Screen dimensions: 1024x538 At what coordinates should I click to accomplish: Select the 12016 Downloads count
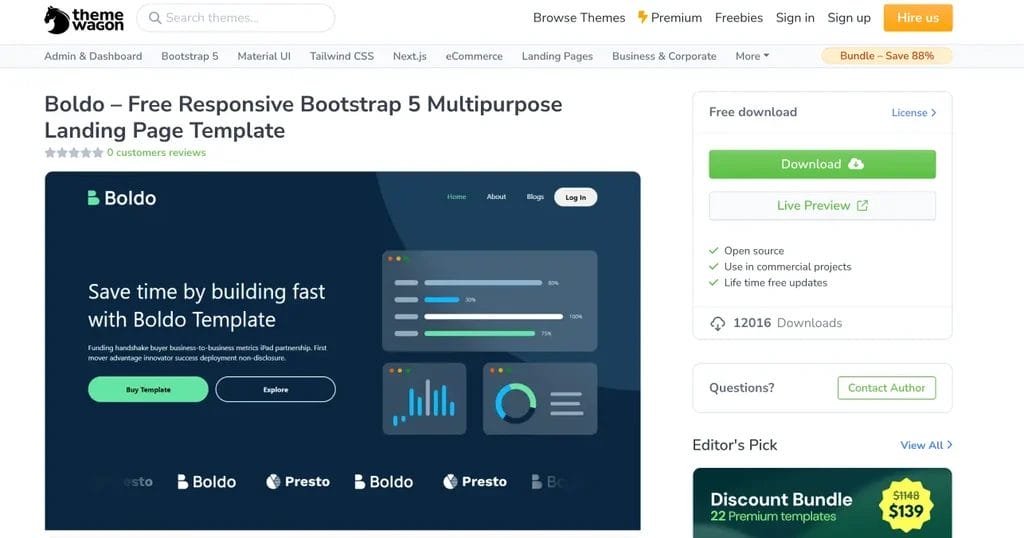tap(787, 323)
